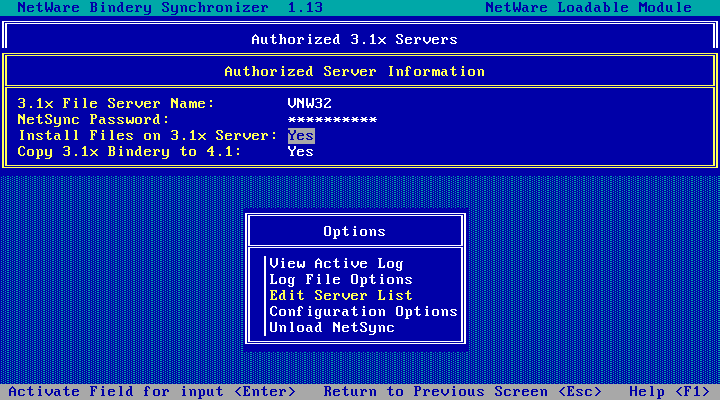Click the NetSync Password label

click(93, 119)
